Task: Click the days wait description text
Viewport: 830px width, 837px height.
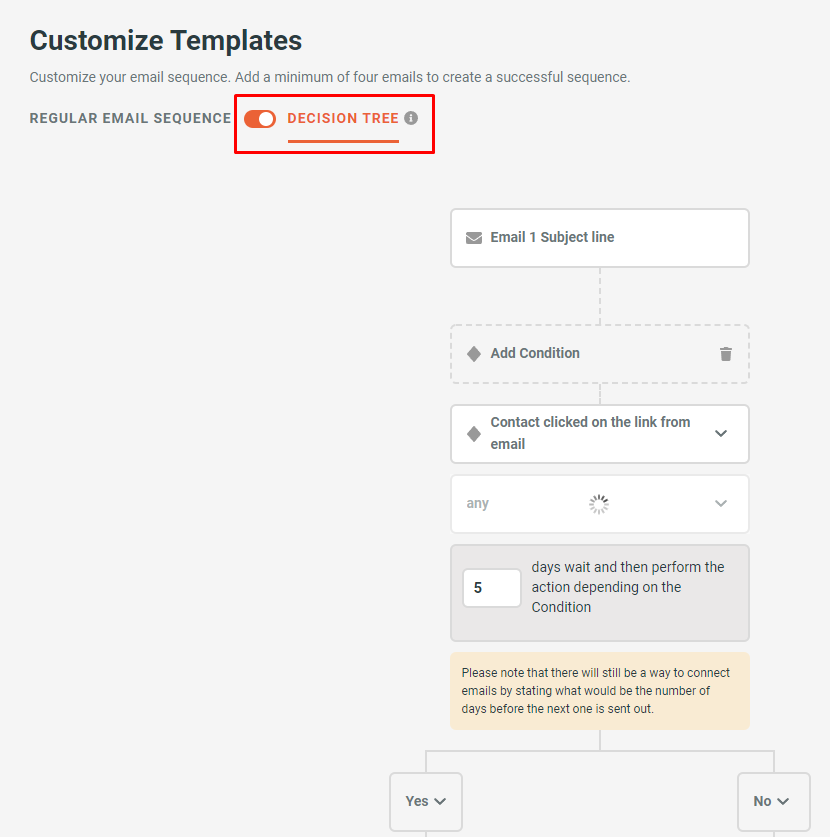Action: click(628, 587)
